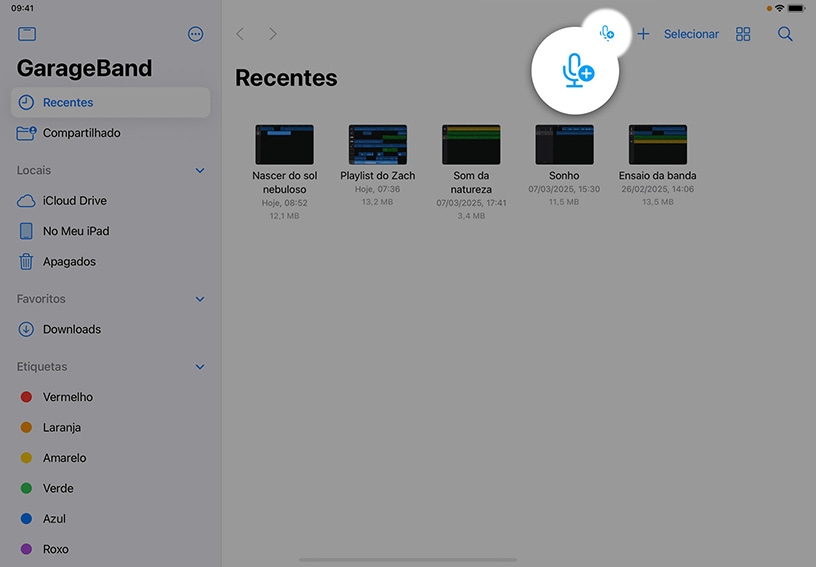Image resolution: width=816 pixels, height=567 pixels.
Task: Collapse the Favoritos section chevron
Action: pyautogui.click(x=200, y=299)
